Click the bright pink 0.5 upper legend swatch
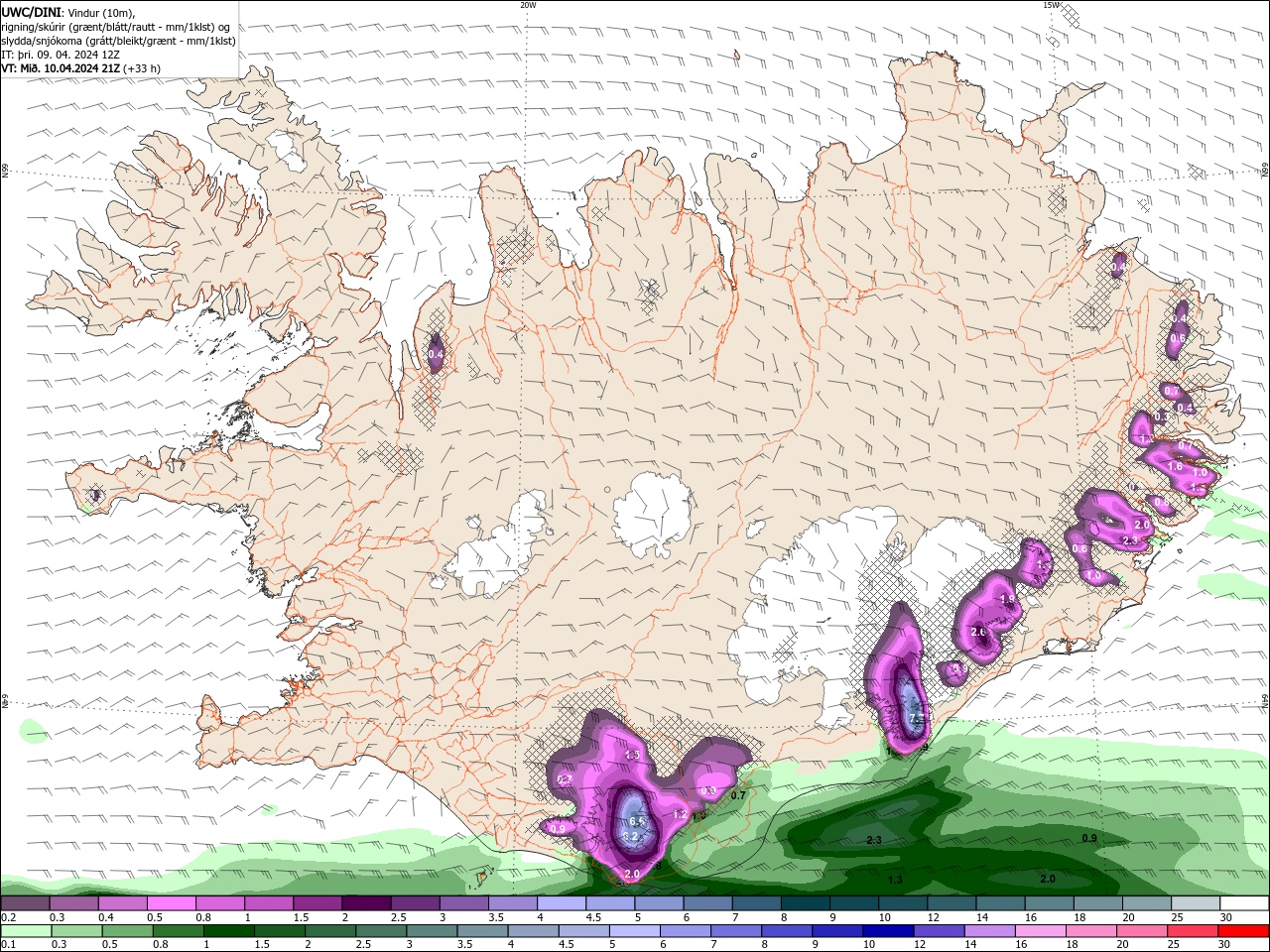The height and width of the screenshot is (952, 1270). [x=172, y=903]
